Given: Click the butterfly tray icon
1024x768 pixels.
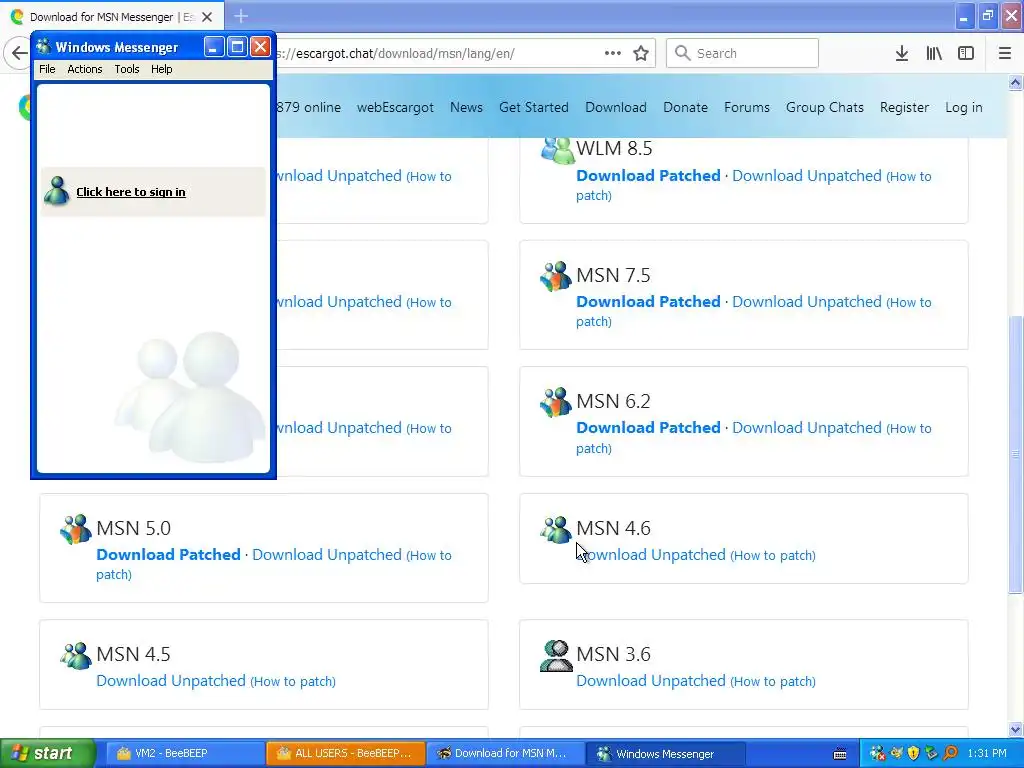Looking at the screenshot, I should 896,754.
